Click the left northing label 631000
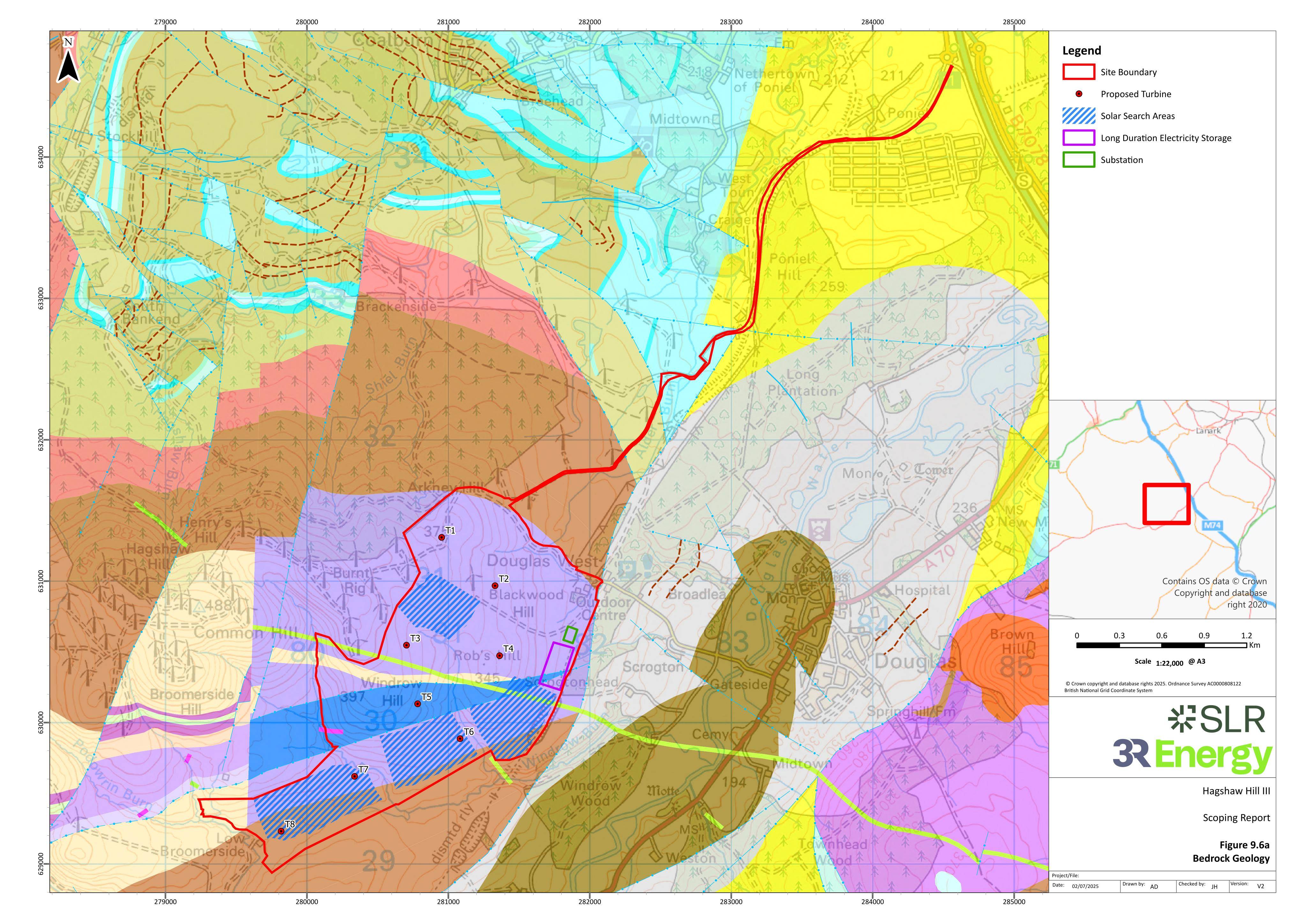This screenshot has width=1307, height=924. (x=41, y=581)
